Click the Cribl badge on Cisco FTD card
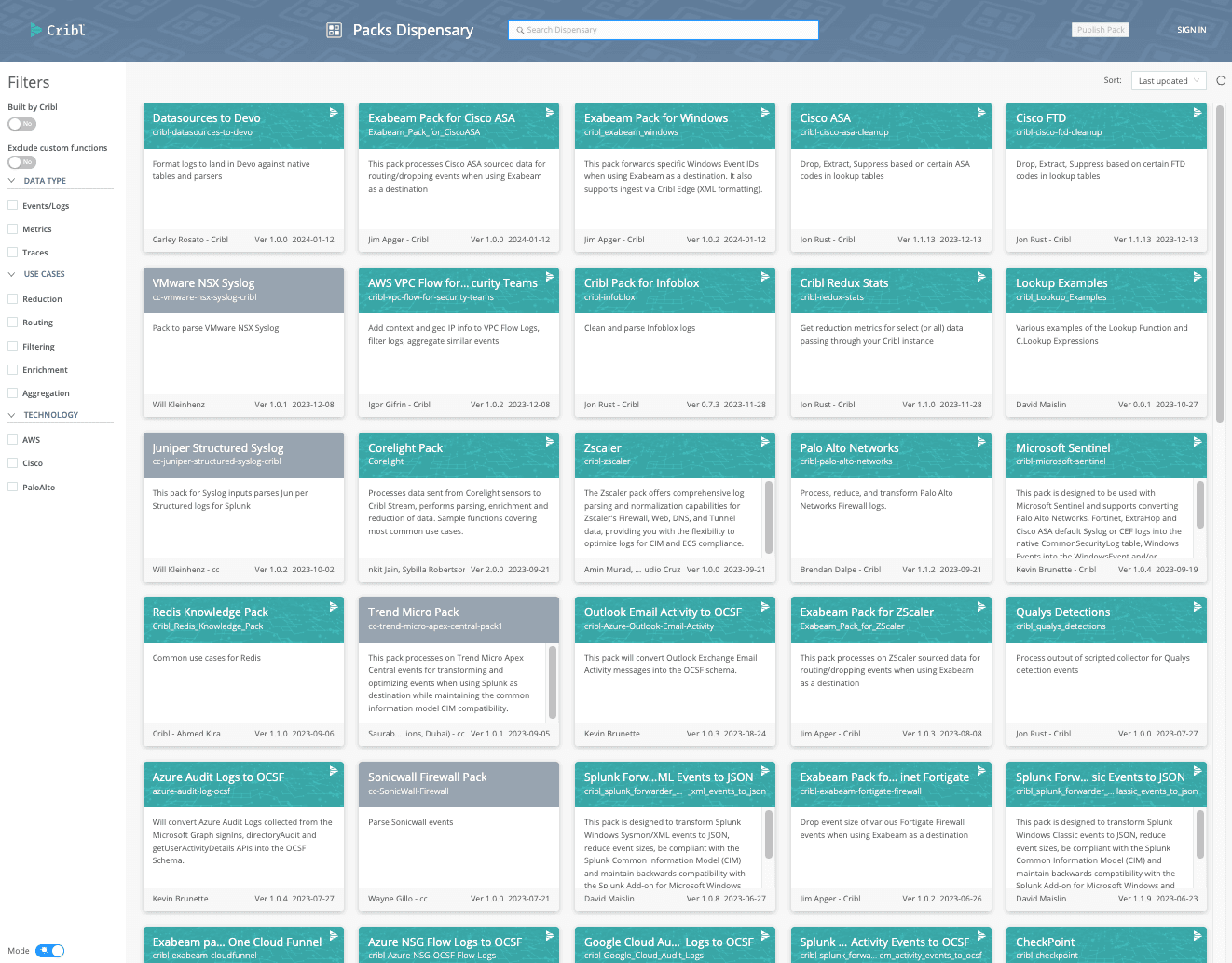This screenshot has width=1232, height=963. coord(1198,113)
